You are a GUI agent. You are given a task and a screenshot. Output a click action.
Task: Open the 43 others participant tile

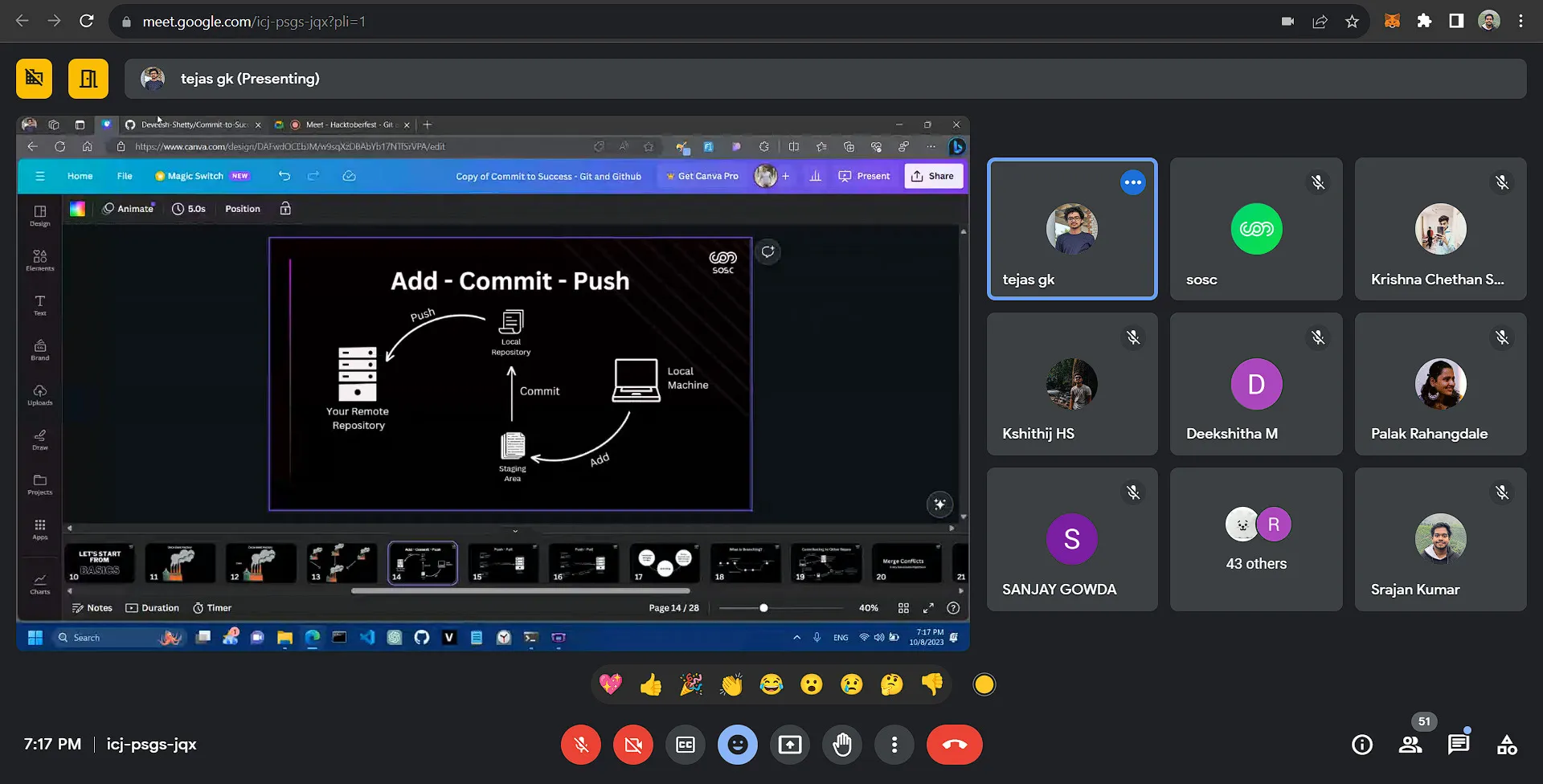click(1256, 539)
